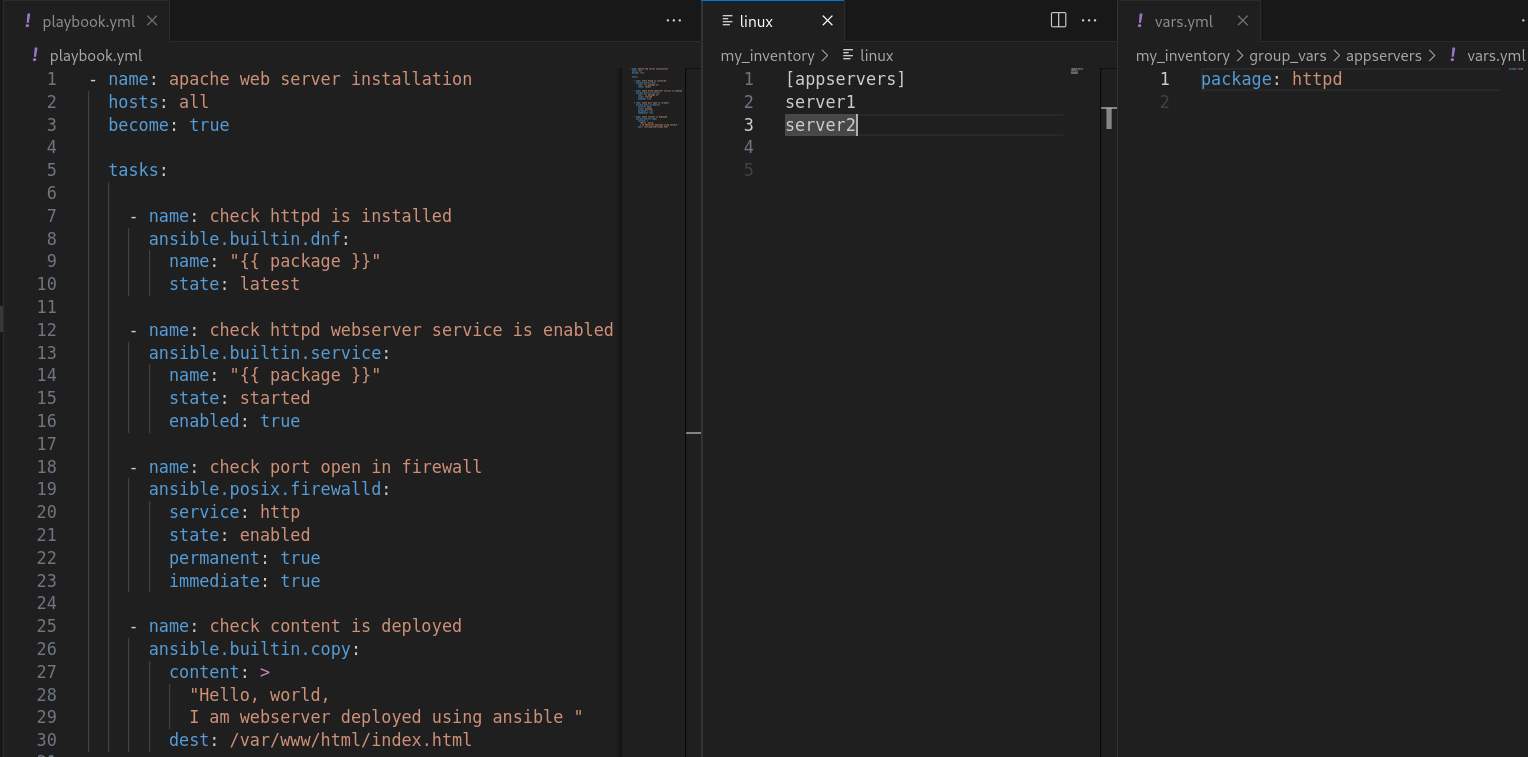Click warning icon in the vars.yml breadcrumb
Viewport: 1528px width, 757px height.
click(x=1452, y=55)
